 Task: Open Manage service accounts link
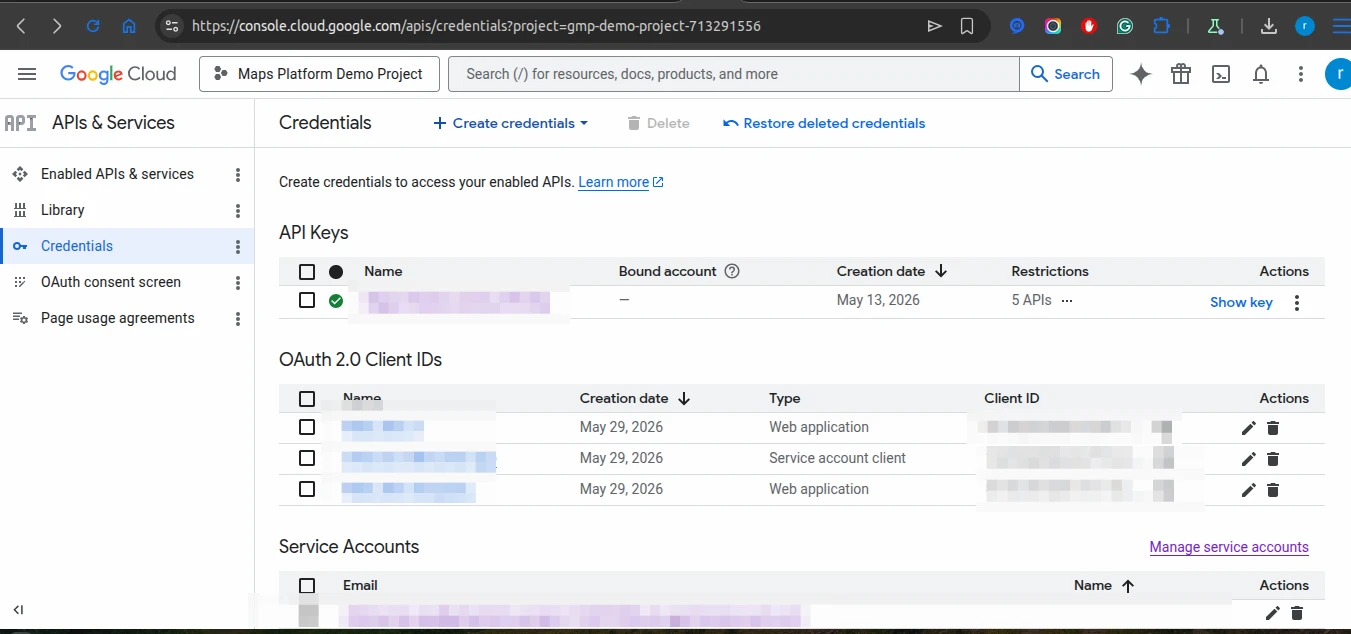coord(1229,547)
